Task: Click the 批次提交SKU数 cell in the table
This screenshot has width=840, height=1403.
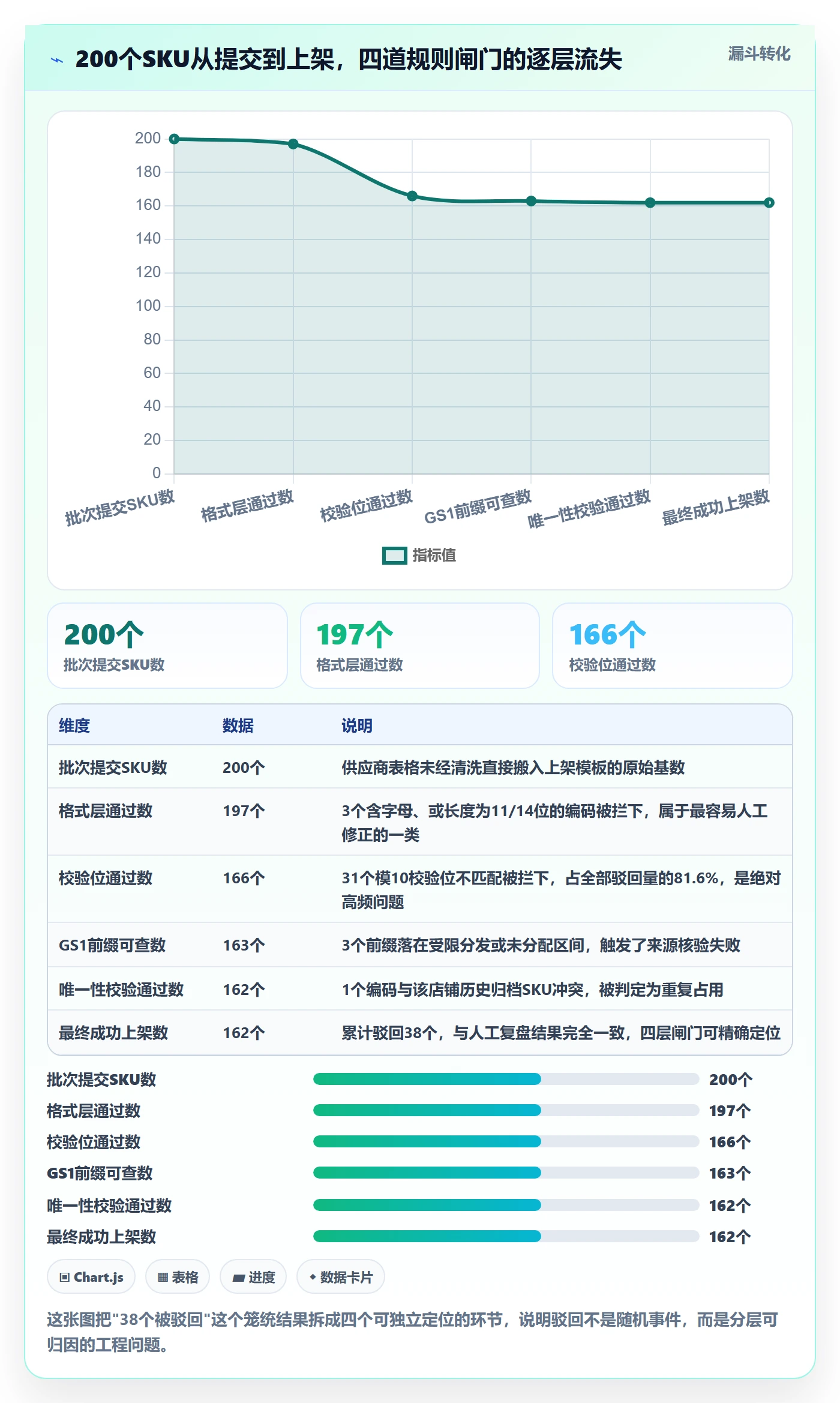Action: click(113, 768)
